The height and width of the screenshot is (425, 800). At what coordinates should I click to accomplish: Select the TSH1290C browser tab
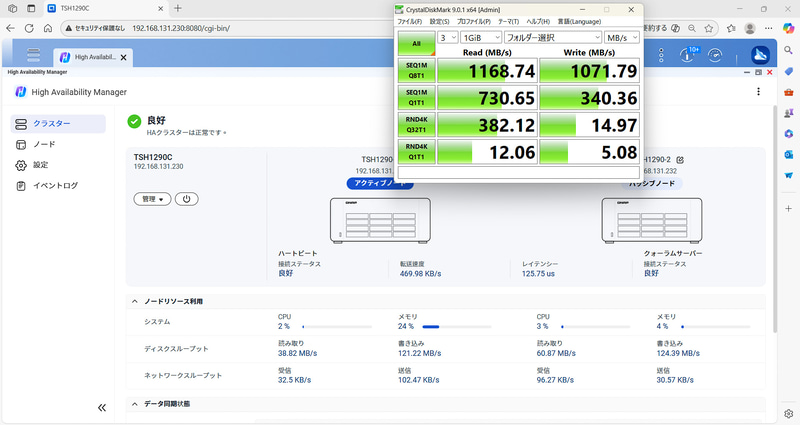pyautogui.click(x=105, y=8)
